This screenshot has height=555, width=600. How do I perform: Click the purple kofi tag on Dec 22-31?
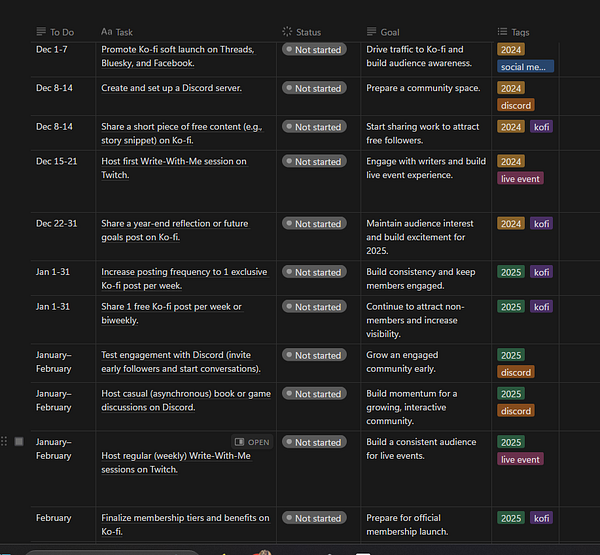tap(541, 224)
